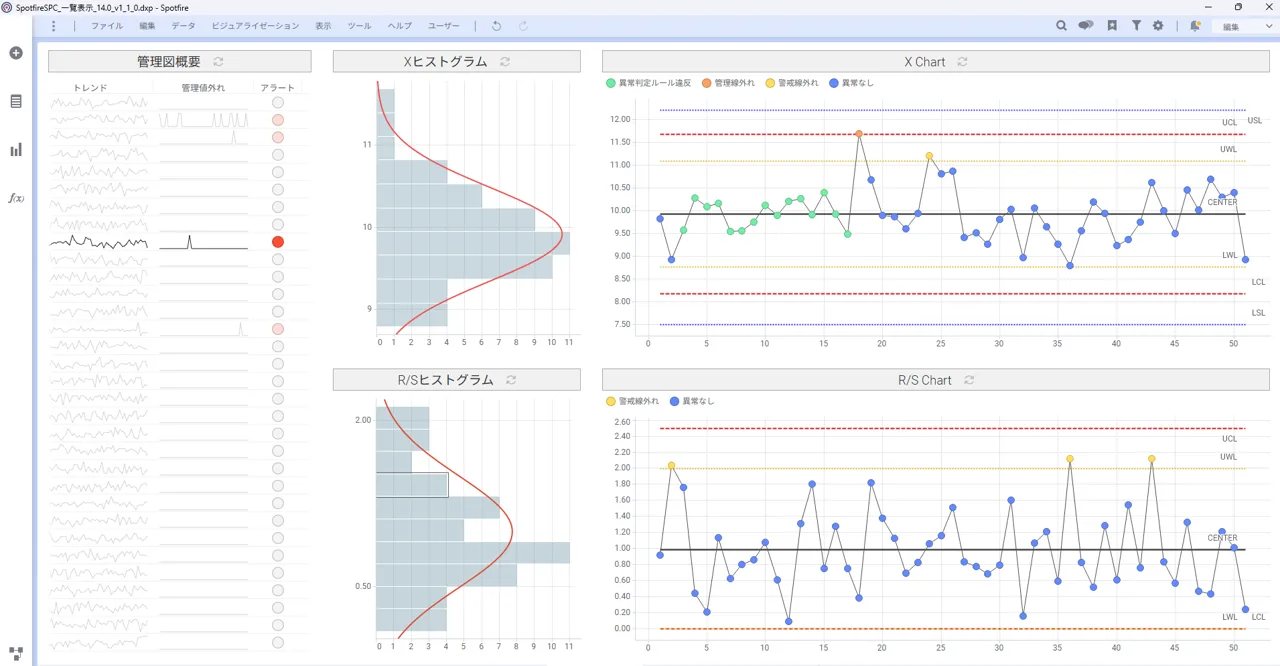Viewport: 1280px width, 666px height.
Task: Open the ヘルプ menu
Action: [400, 26]
